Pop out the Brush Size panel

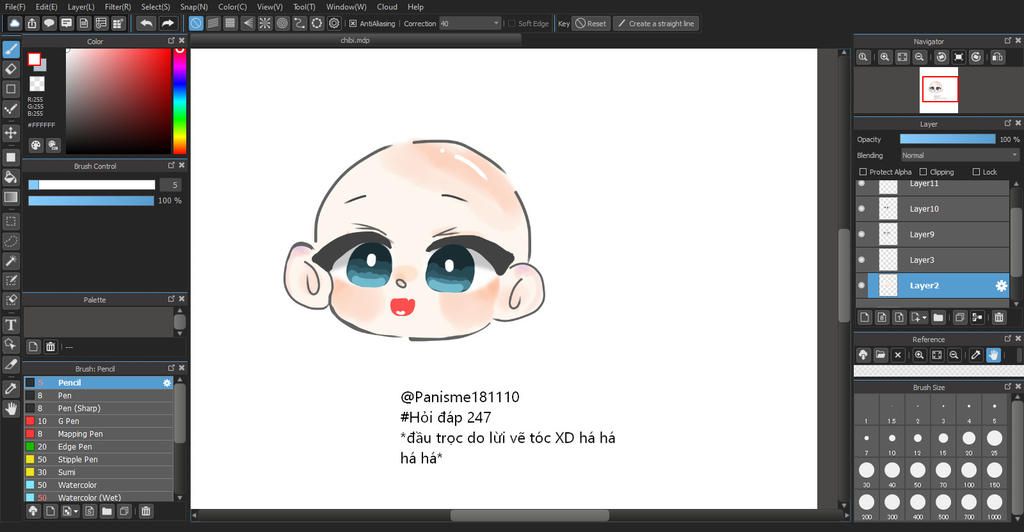pyautogui.click(x=1008, y=387)
